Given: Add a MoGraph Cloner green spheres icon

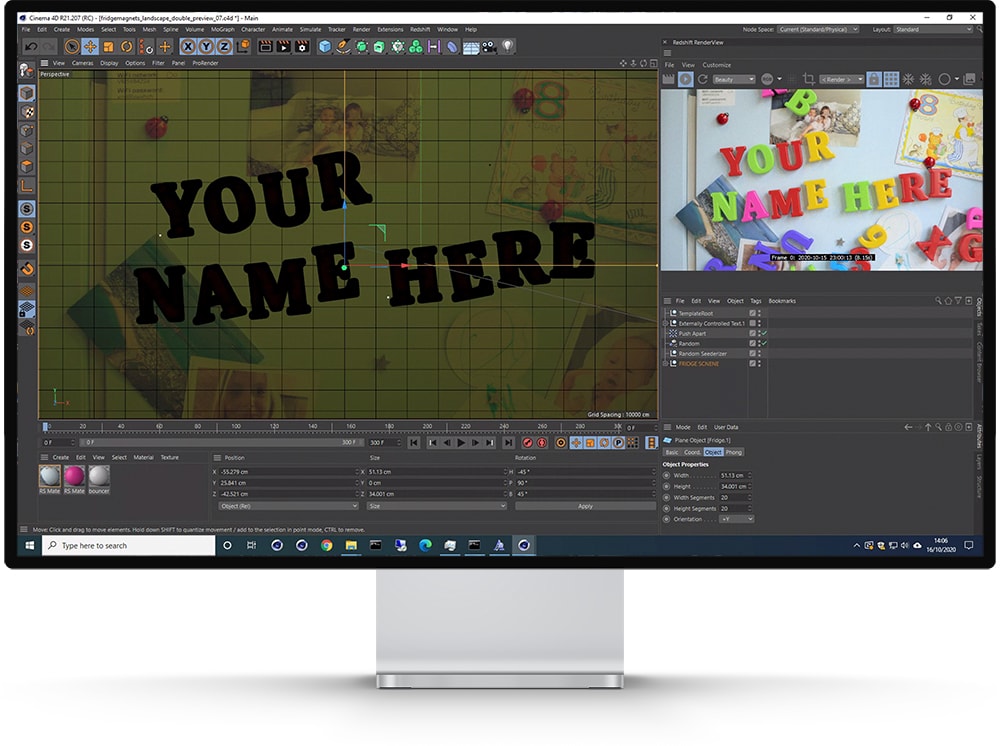Looking at the screenshot, I should (416, 47).
